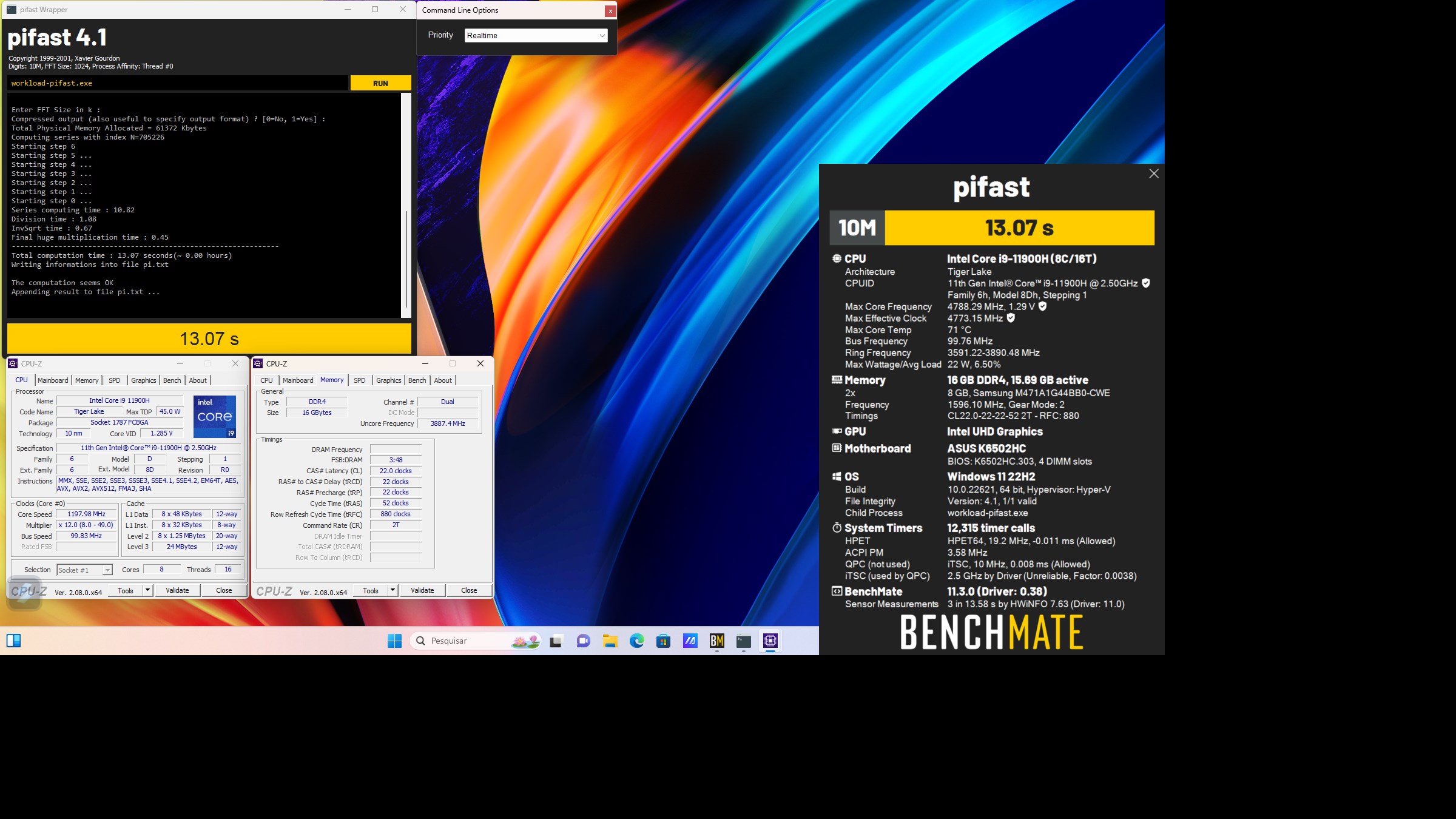
Task: Click the Intel Core i9 logo badge
Action: click(x=215, y=416)
